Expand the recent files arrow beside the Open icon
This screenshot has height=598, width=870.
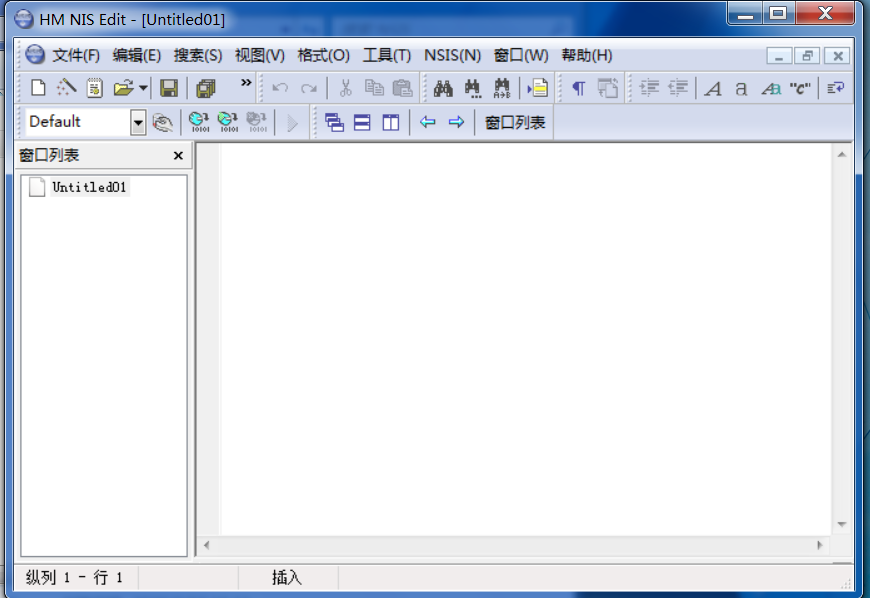[143, 88]
